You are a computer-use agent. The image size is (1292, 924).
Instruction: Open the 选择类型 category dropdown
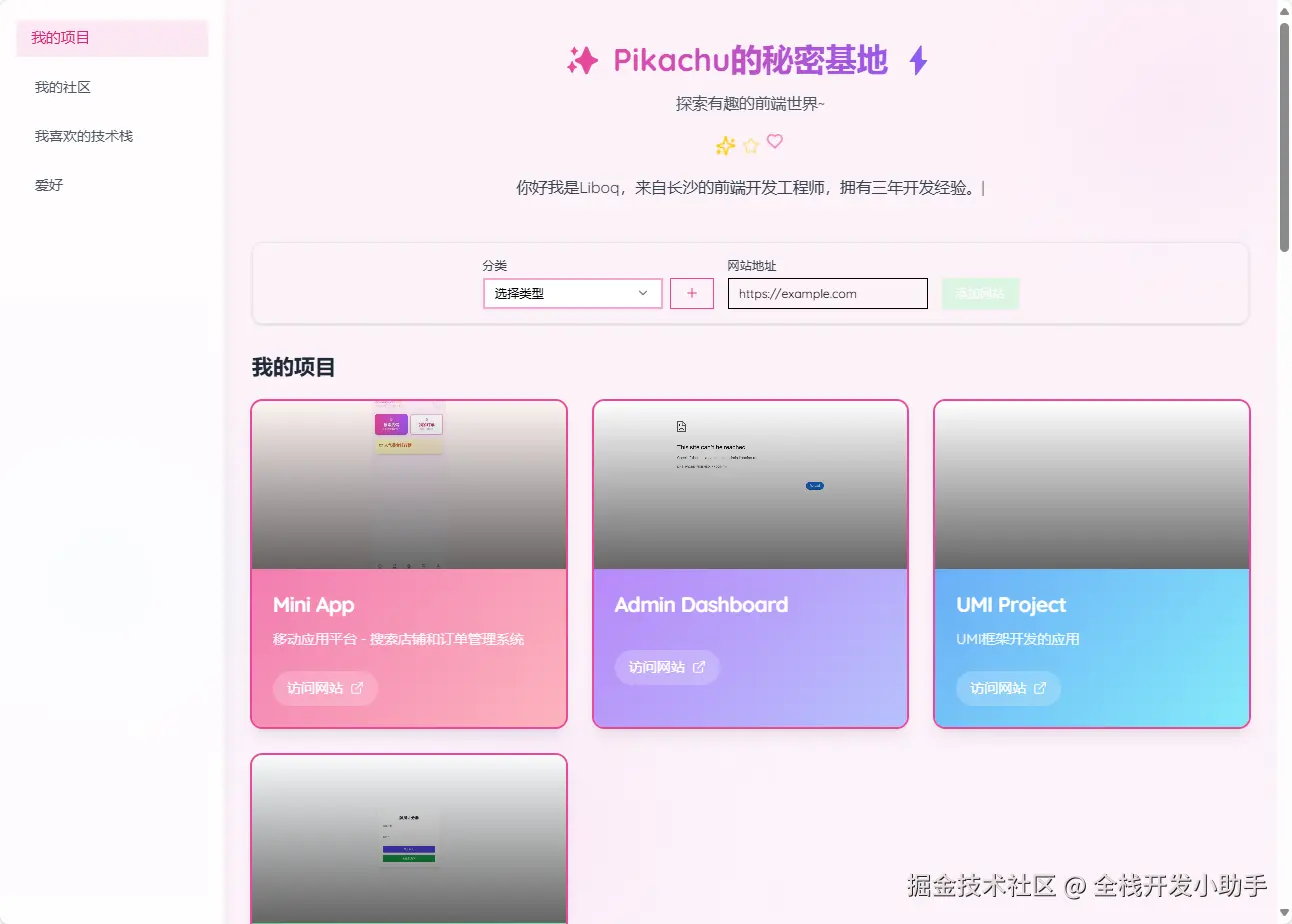tap(572, 293)
